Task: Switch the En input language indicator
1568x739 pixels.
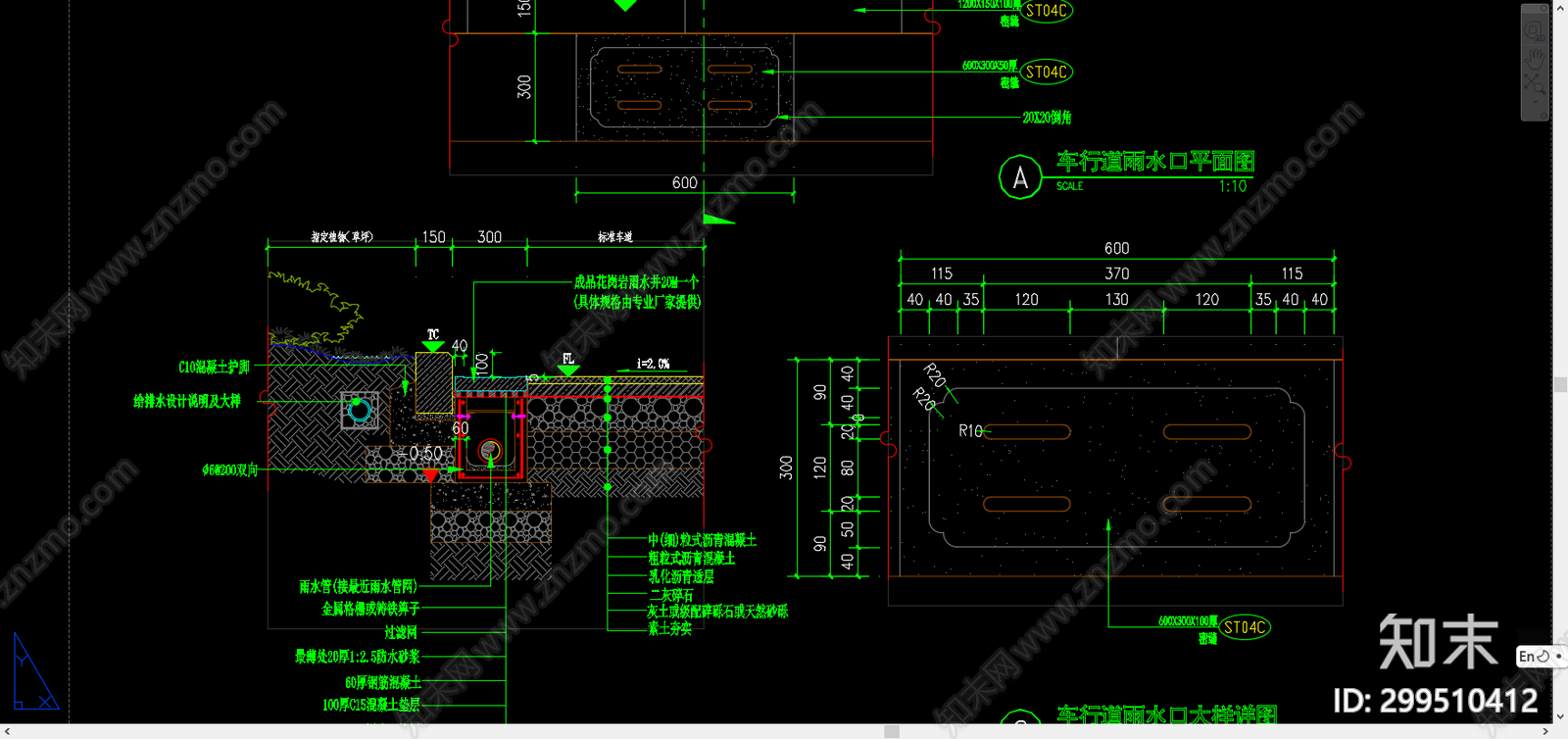Action: (1526, 657)
